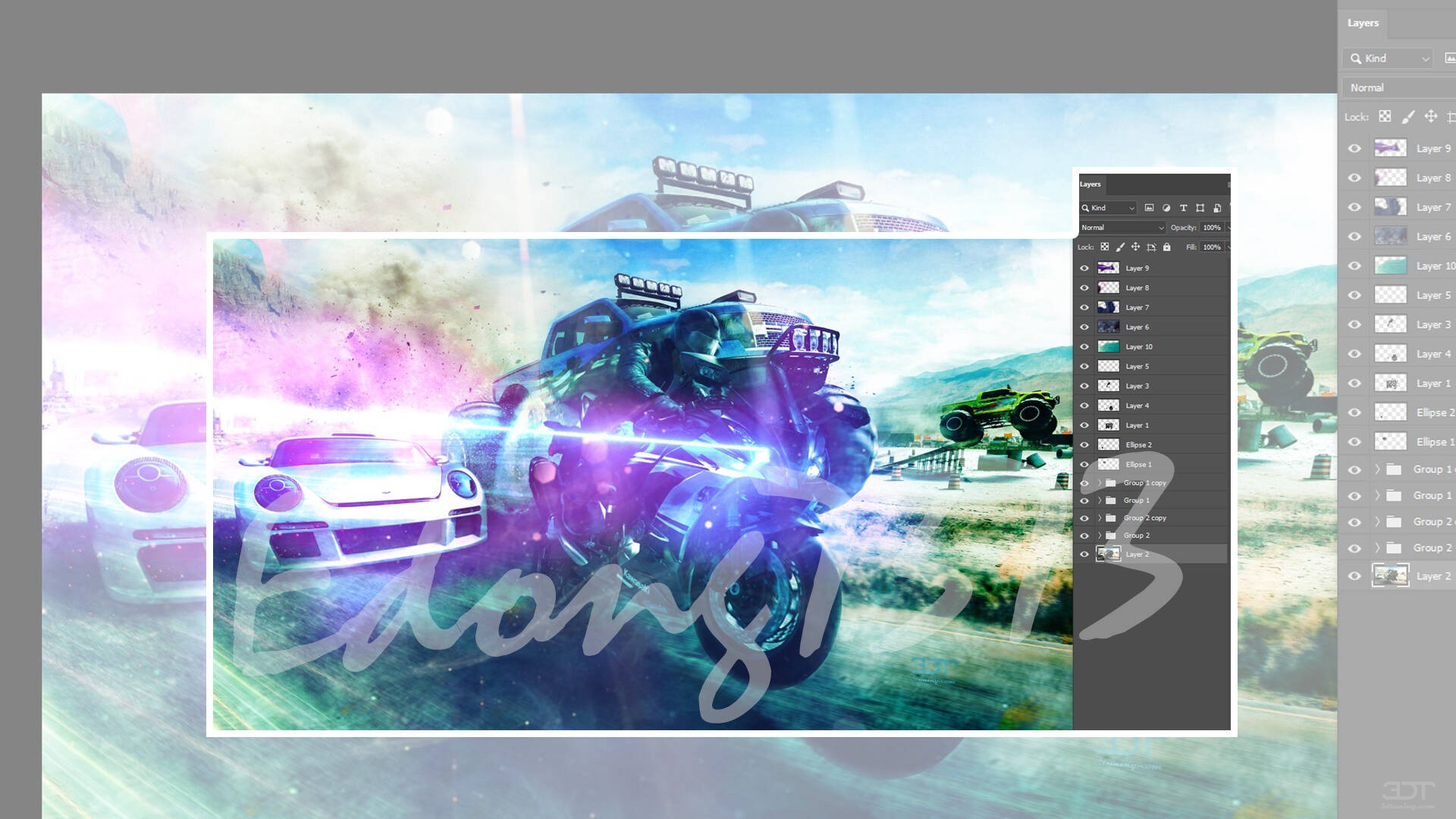This screenshot has width=1456, height=819.
Task: Open Normal blend mode dropdown in inset panel
Action: tap(1122, 227)
